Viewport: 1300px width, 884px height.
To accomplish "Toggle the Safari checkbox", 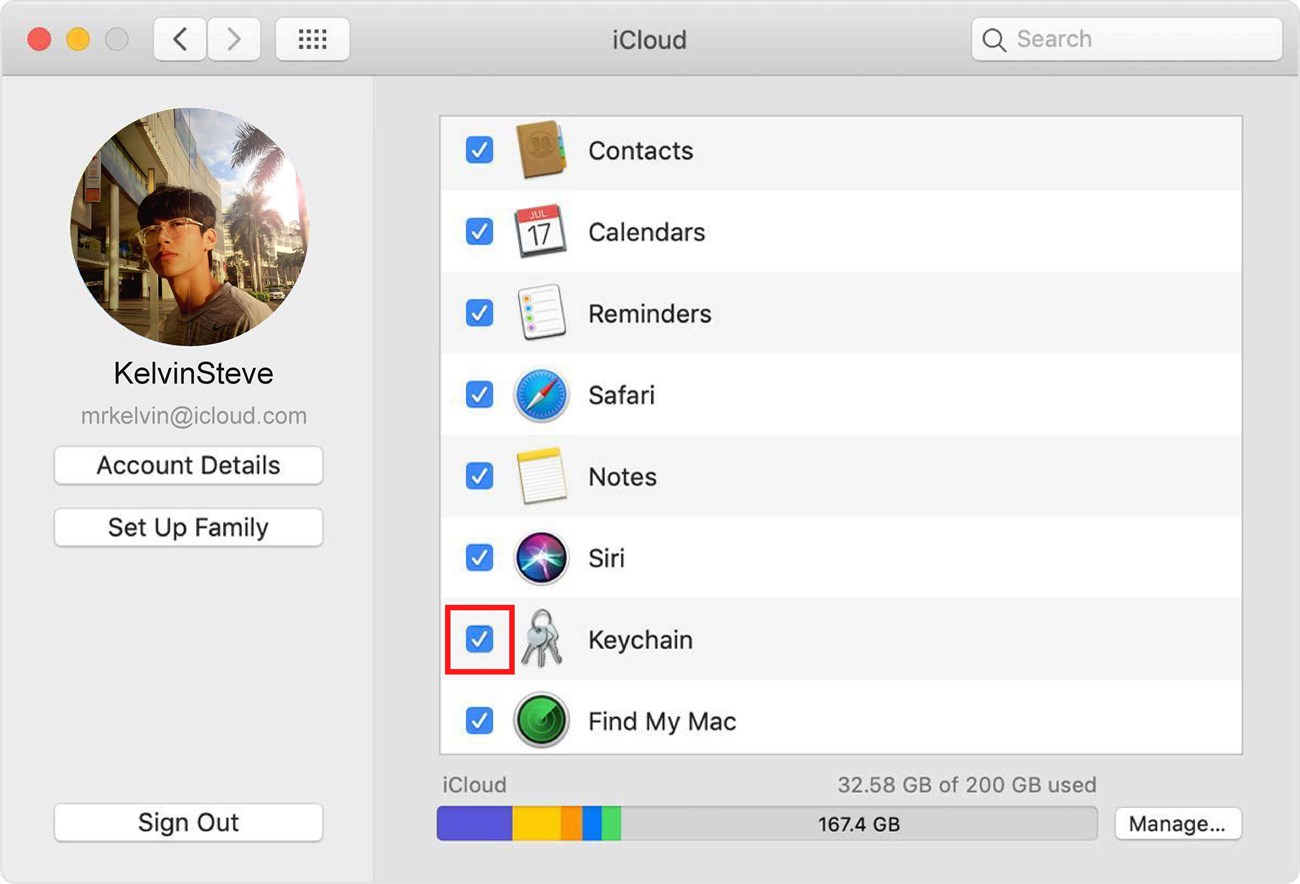I will coord(480,394).
